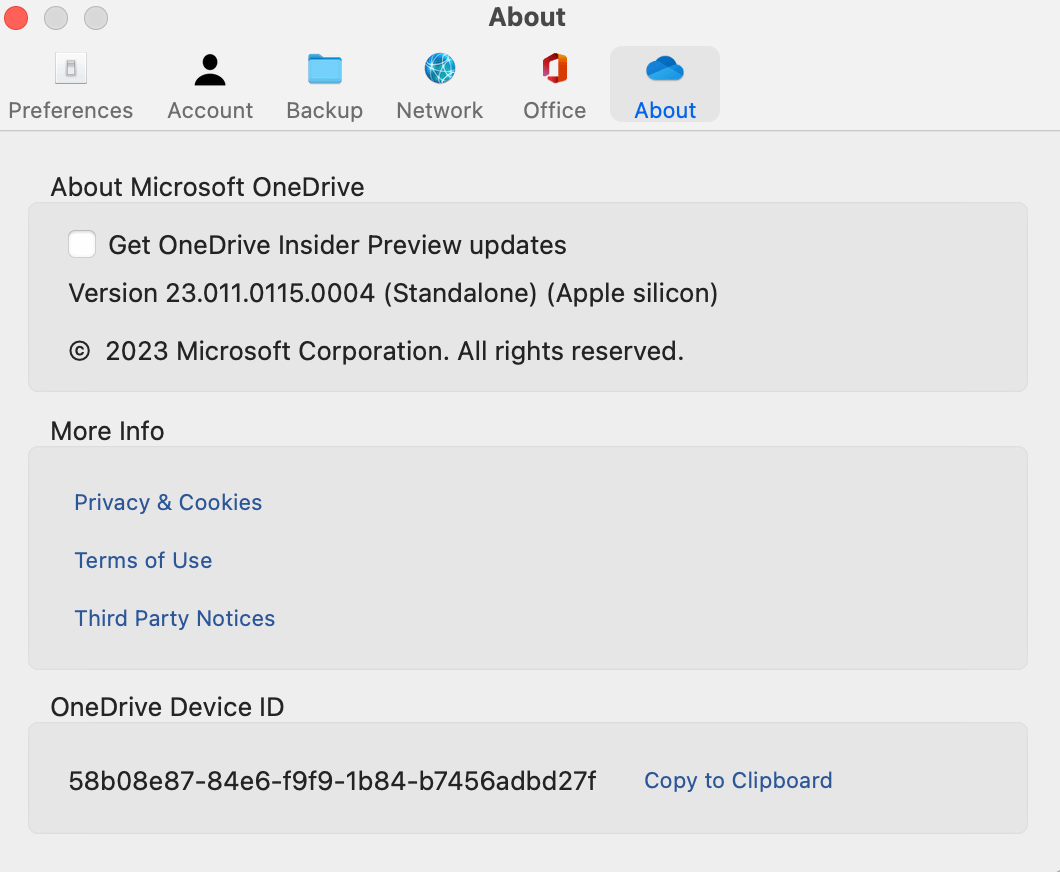Screen dimensions: 1060x872
Task: Click Copy to Clipboard link
Action: (x=738, y=781)
